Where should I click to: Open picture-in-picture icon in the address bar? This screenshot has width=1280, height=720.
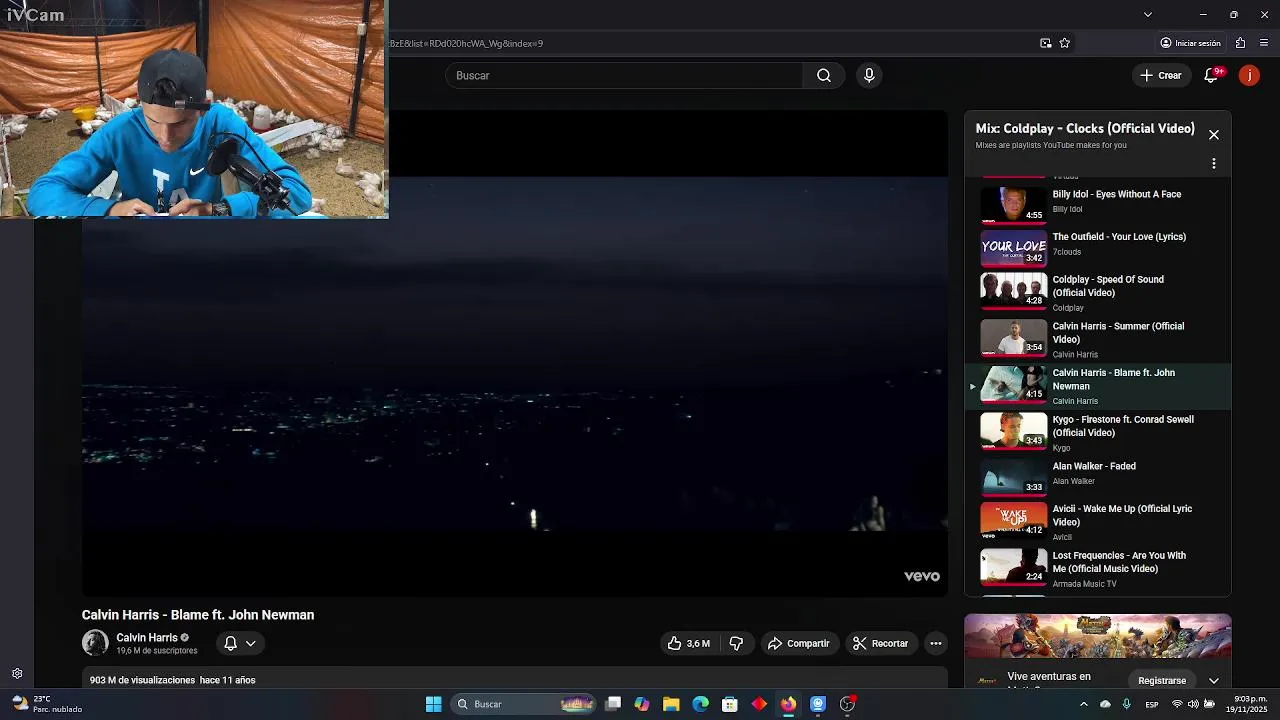click(x=1046, y=43)
